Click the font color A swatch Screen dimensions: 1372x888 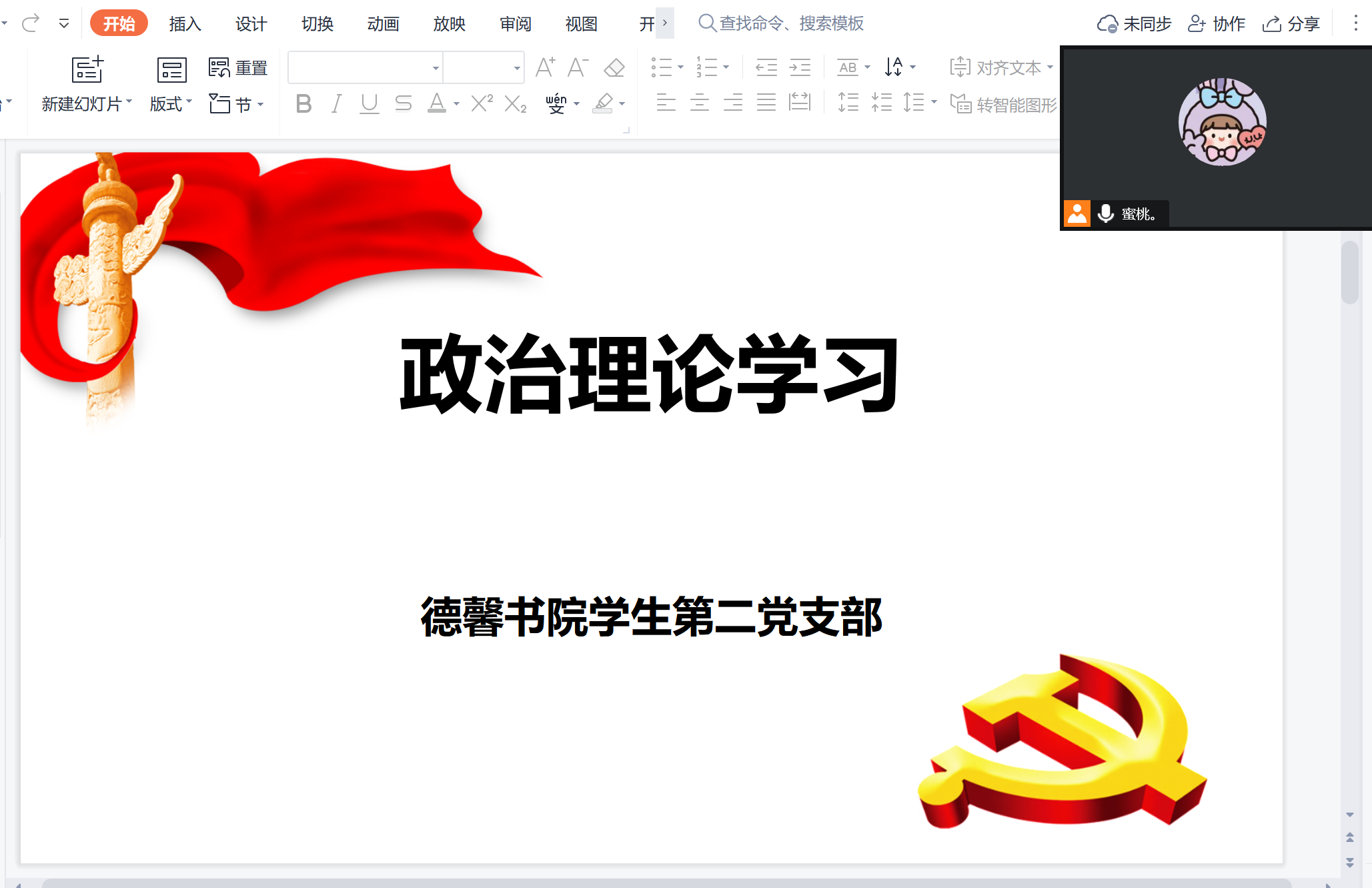(437, 103)
